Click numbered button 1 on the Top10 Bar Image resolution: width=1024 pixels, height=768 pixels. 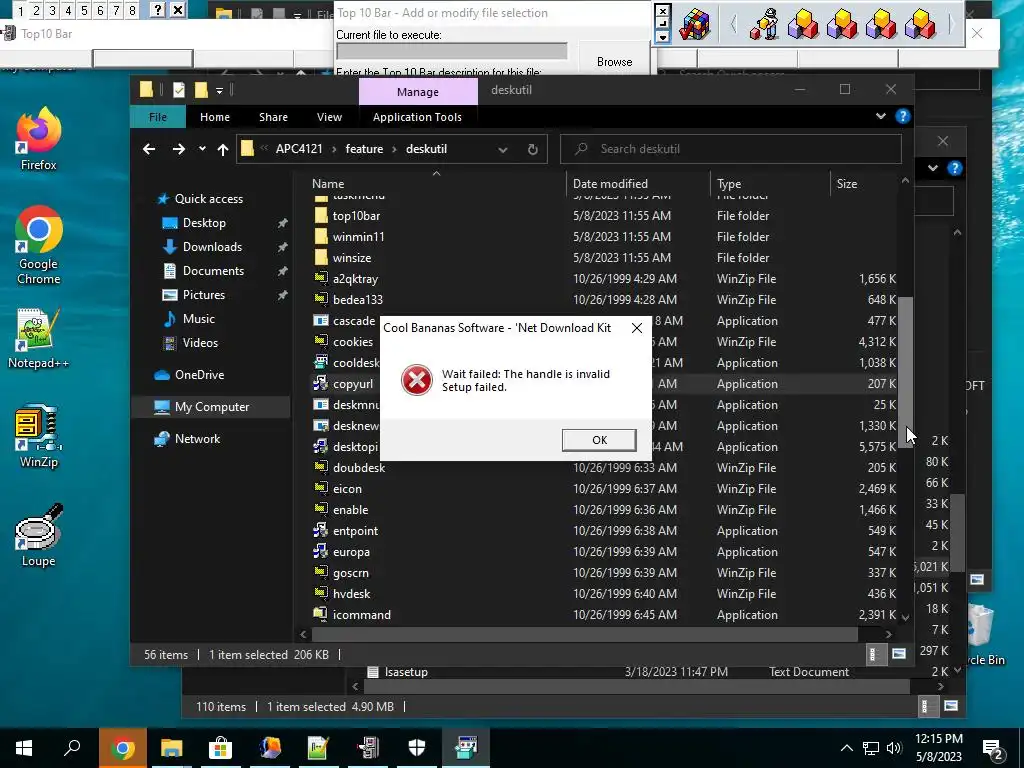[x=20, y=10]
